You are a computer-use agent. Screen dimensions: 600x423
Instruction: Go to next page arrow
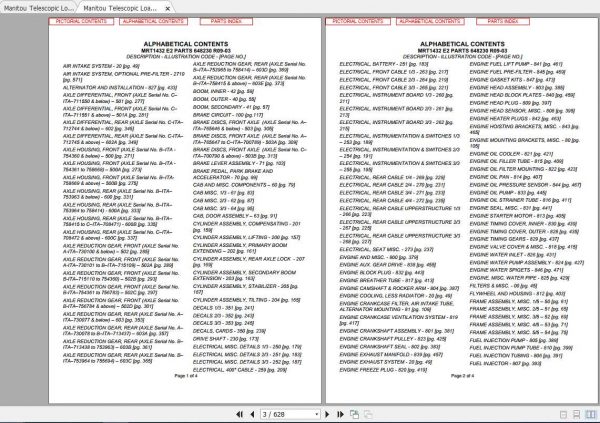click(x=327, y=414)
